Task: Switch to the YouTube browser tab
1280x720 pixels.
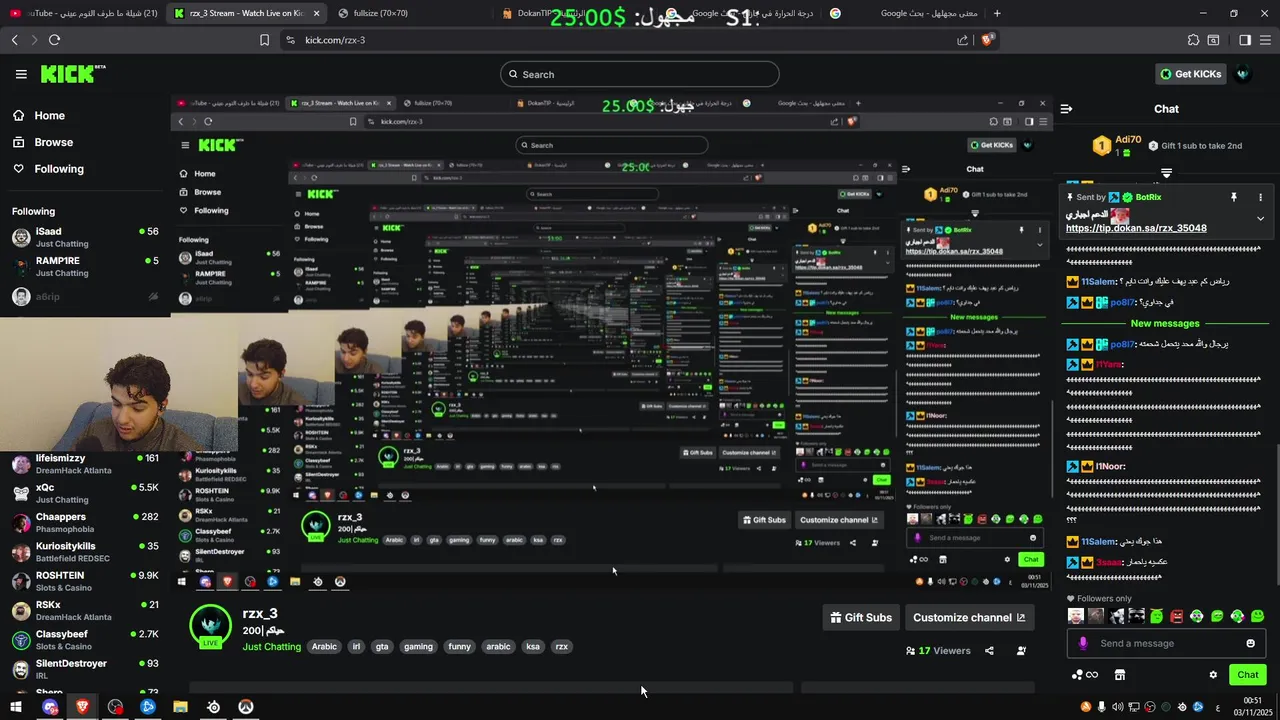Action: pos(82,13)
